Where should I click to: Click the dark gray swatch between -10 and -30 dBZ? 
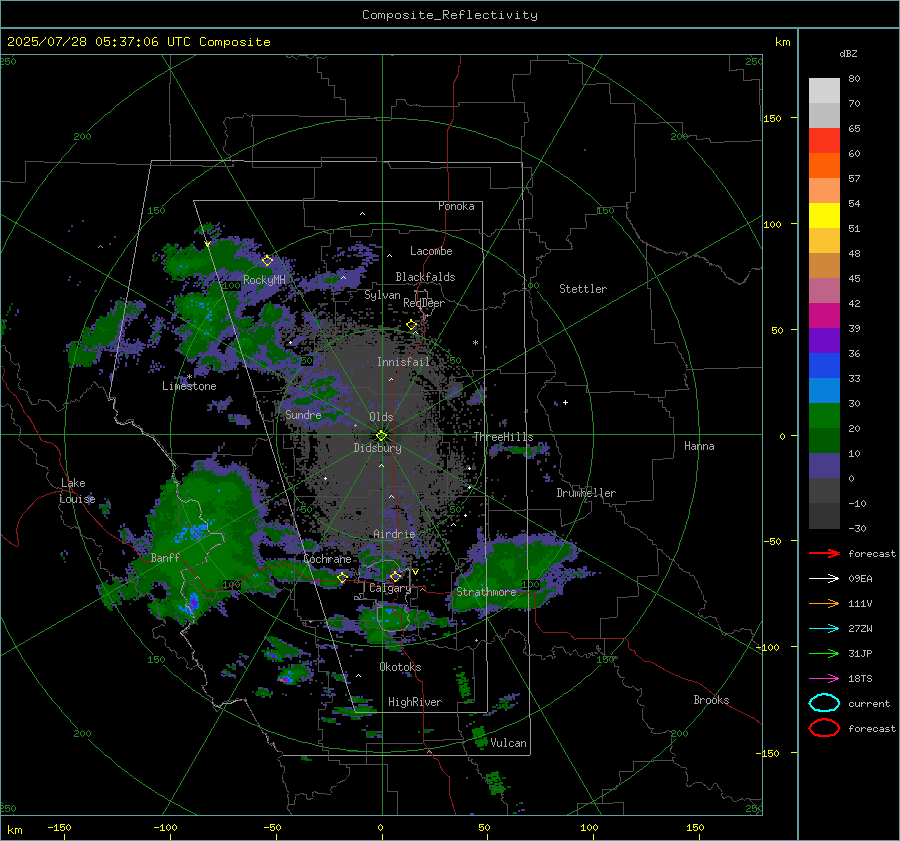click(824, 516)
